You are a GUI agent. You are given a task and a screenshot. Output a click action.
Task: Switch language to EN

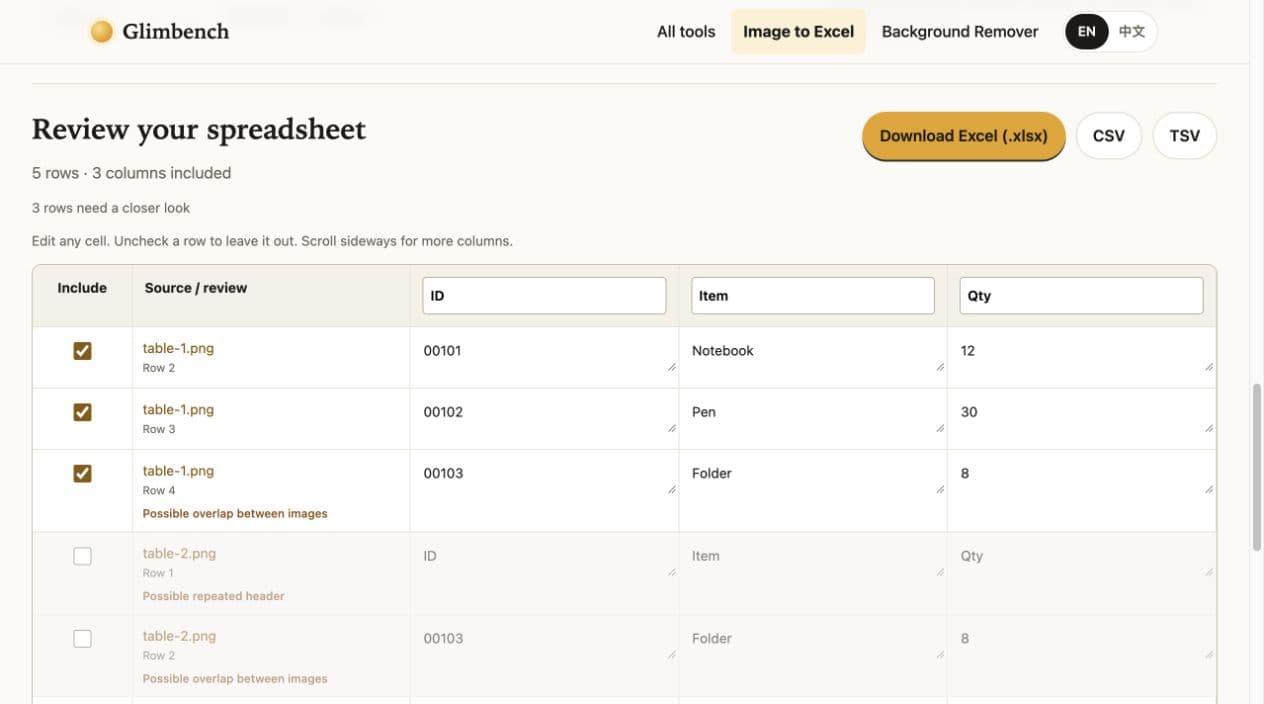[x=1087, y=32]
